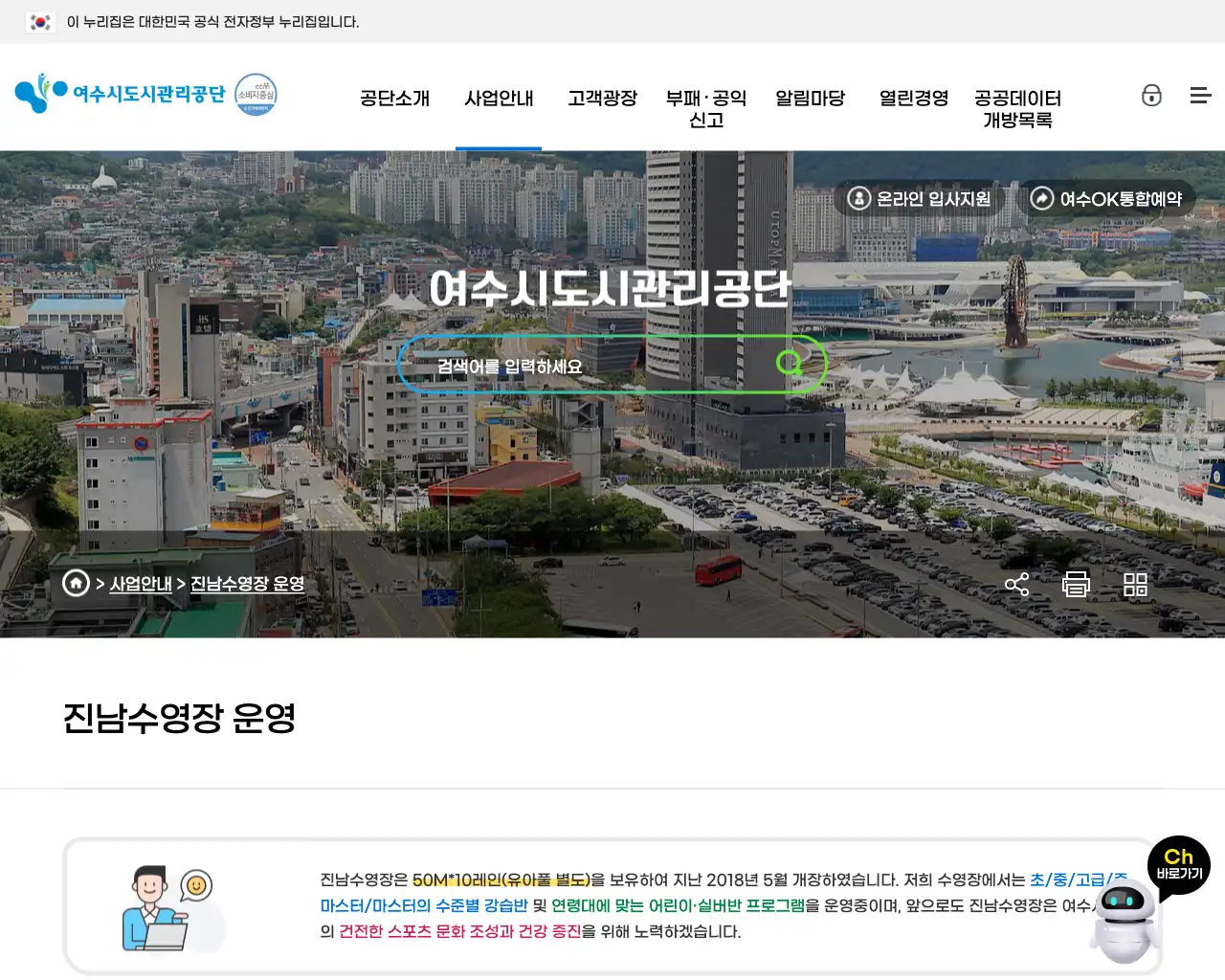Screen dimensions: 1225x980
Task: Click the print icon for this page
Action: pyautogui.click(x=1076, y=583)
